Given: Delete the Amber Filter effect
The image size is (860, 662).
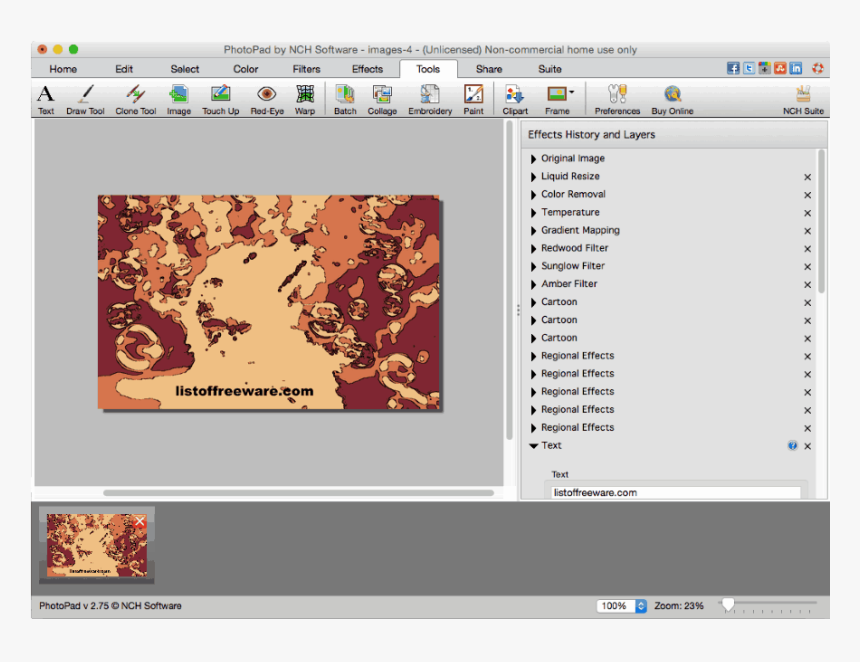Looking at the screenshot, I should coord(807,285).
